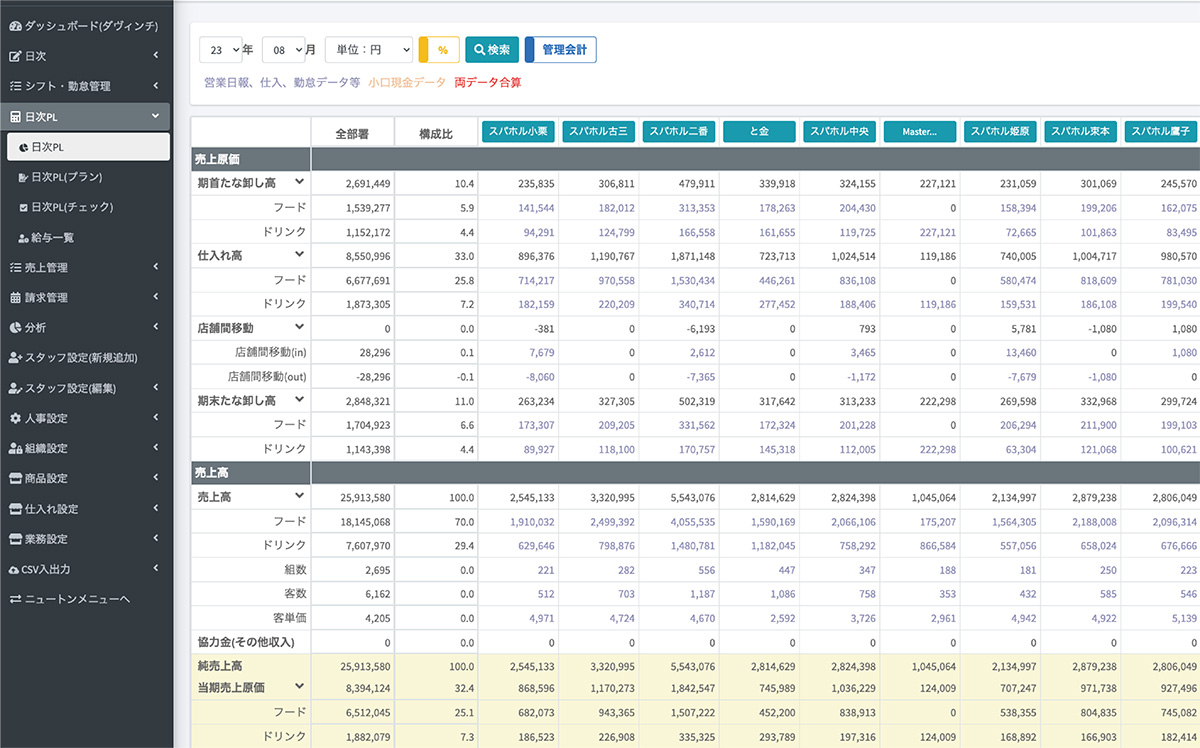Go to ニュートンメニューへ link
Viewport: 1200px width, 748px height.
coord(70,598)
